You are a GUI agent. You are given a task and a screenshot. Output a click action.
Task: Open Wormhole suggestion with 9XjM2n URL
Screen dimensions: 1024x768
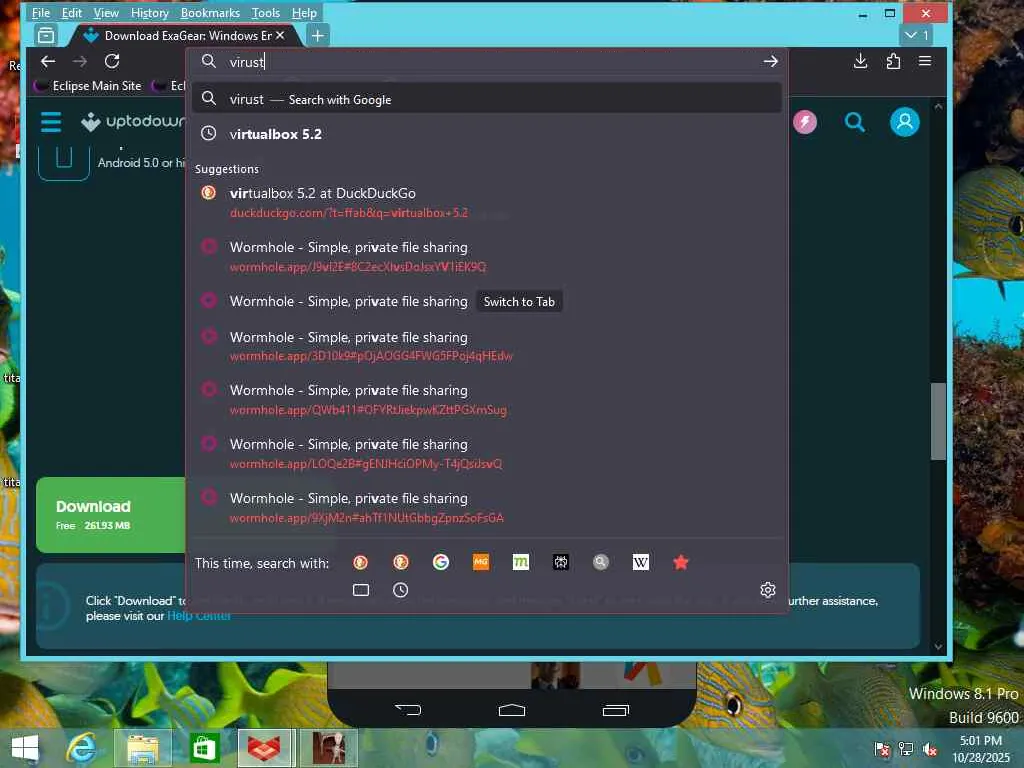click(x=487, y=507)
